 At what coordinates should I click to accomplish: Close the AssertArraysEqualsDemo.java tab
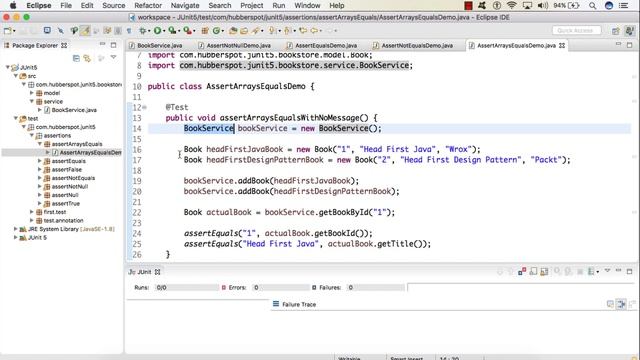pos(562,45)
